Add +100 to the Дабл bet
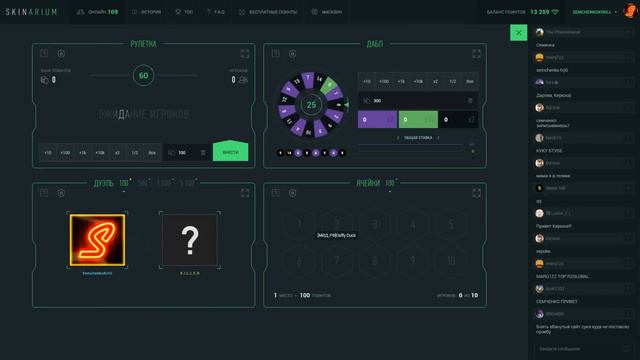 384,82
